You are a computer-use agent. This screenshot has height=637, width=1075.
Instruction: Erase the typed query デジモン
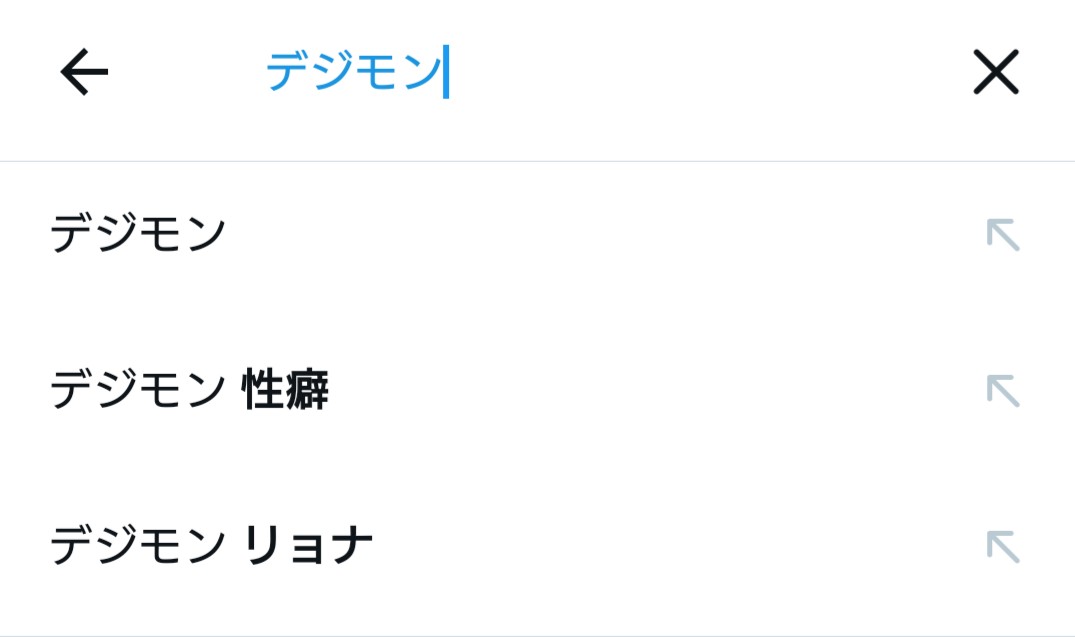[x=995, y=73]
